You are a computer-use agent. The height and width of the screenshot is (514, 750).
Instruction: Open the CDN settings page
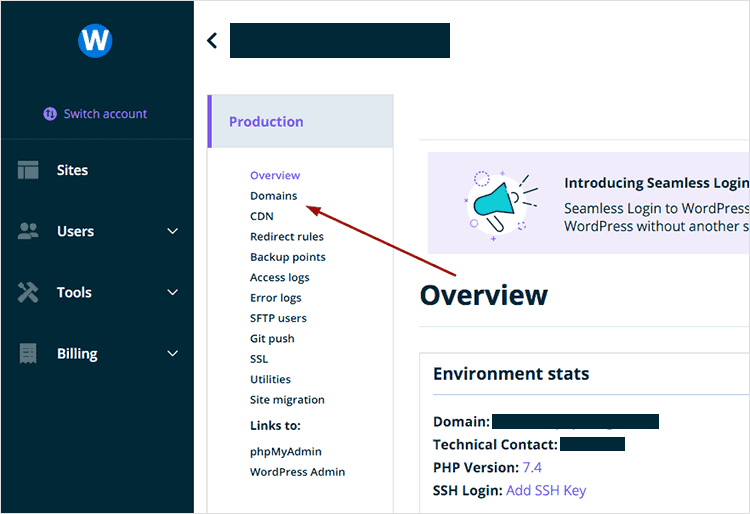point(261,216)
